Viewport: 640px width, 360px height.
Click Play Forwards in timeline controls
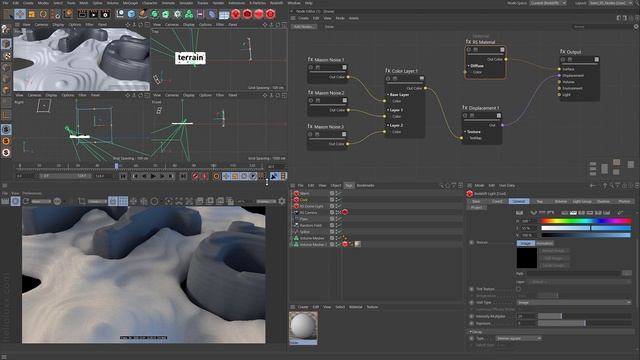[153, 176]
